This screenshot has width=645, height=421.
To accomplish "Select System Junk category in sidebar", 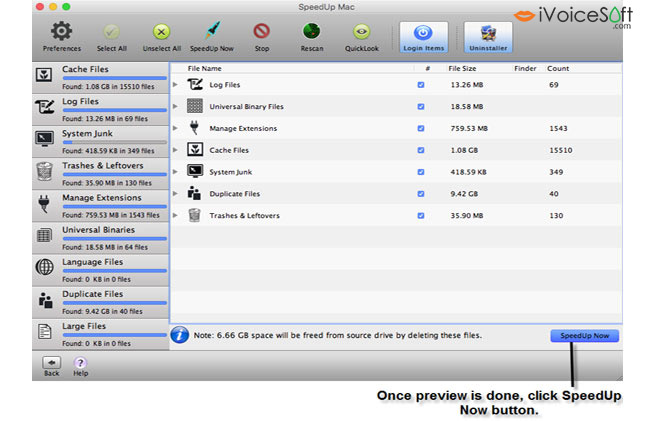I will click(100, 142).
